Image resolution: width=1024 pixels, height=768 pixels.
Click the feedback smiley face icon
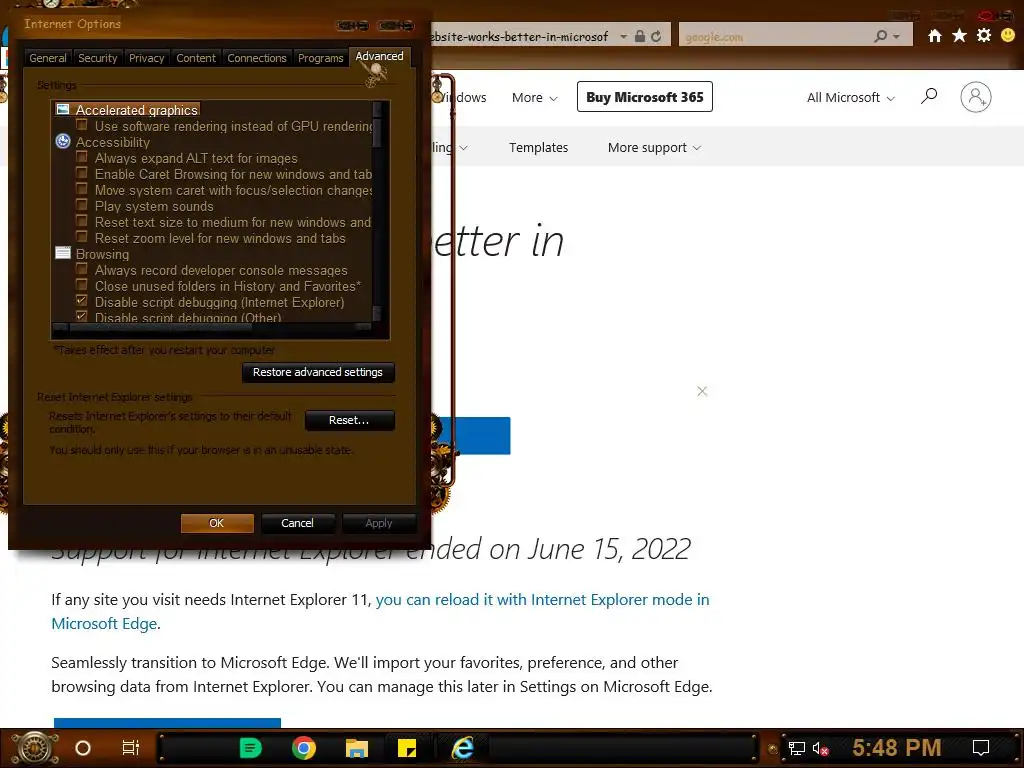pos(1008,35)
